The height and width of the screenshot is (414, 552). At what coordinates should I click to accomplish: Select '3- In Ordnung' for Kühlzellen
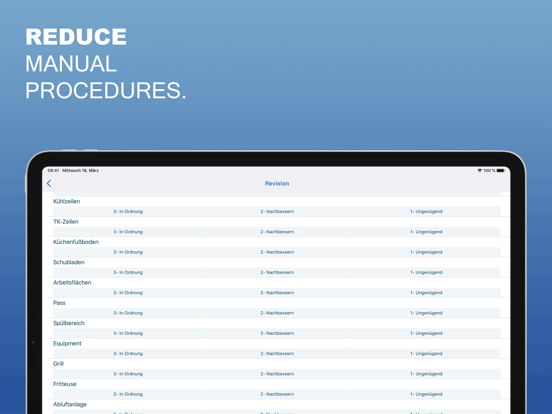pyautogui.click(x=128, y=212)
